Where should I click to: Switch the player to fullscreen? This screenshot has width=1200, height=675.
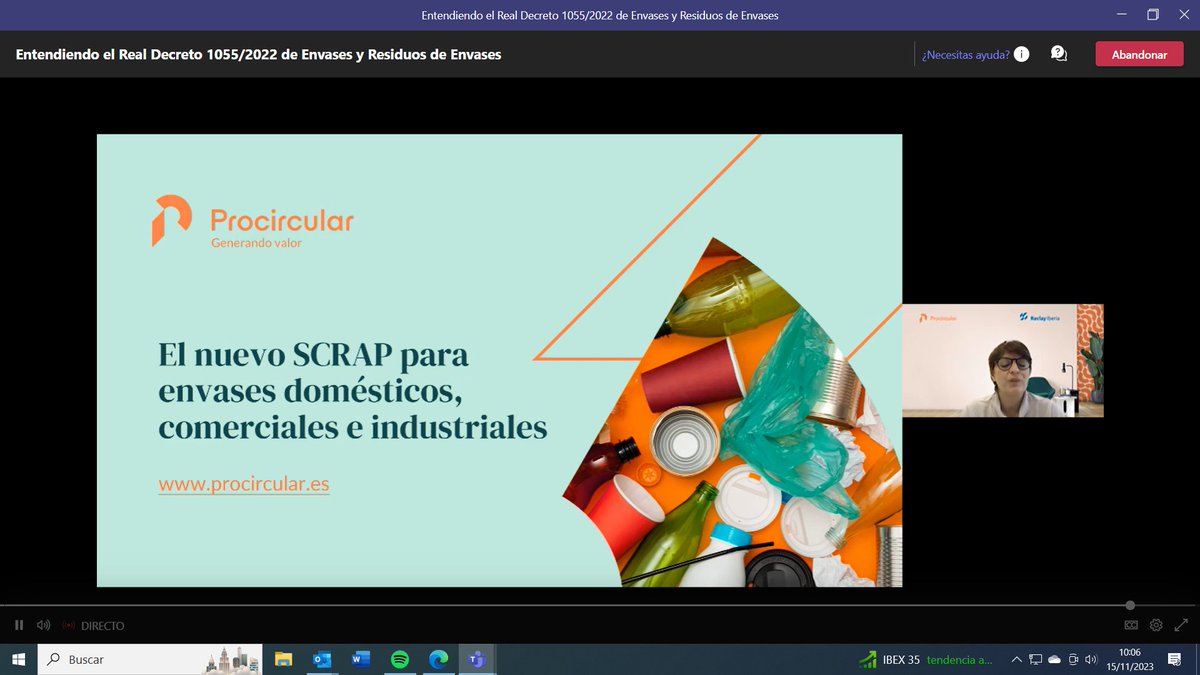(x=1181, y=625)
